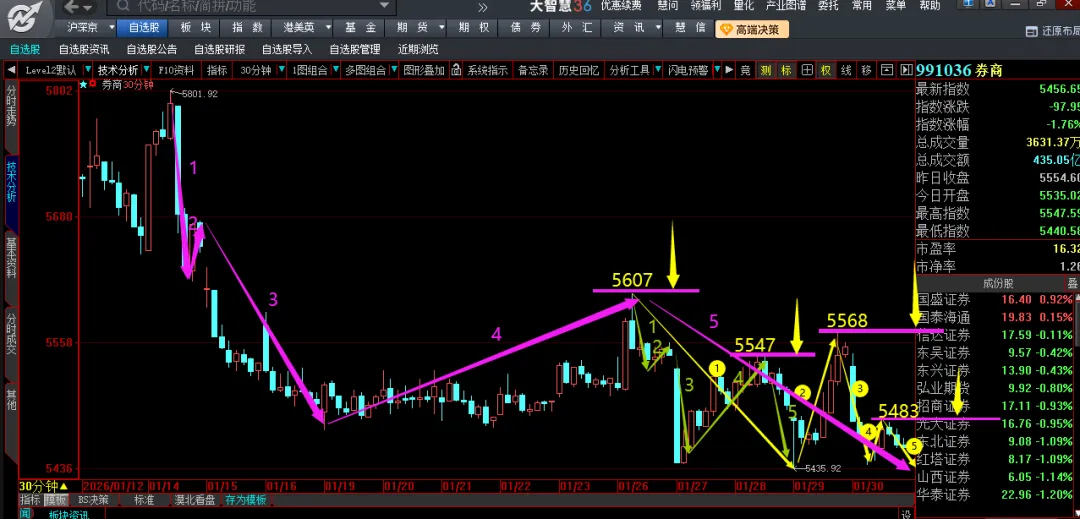The height and width of the screenshot is (519, 1080).
Task: Click the play triangle icon beside 闪电预警
Action: (x=729, y=70)
